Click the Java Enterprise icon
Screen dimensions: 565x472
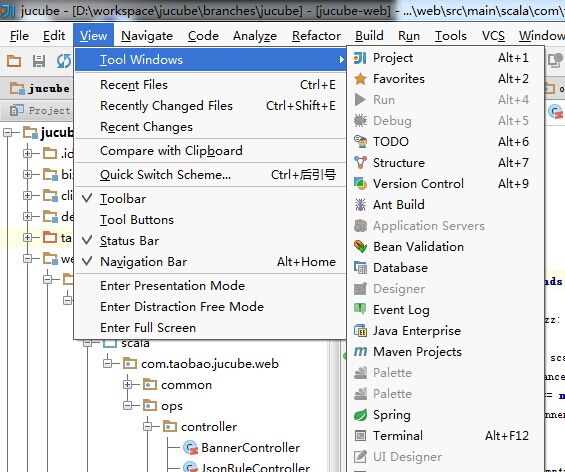360,331
